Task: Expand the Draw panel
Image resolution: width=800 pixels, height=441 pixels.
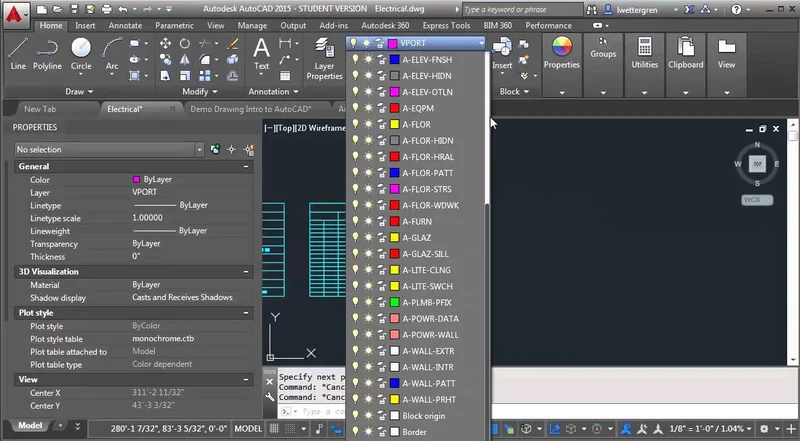Action: [79, 92]
